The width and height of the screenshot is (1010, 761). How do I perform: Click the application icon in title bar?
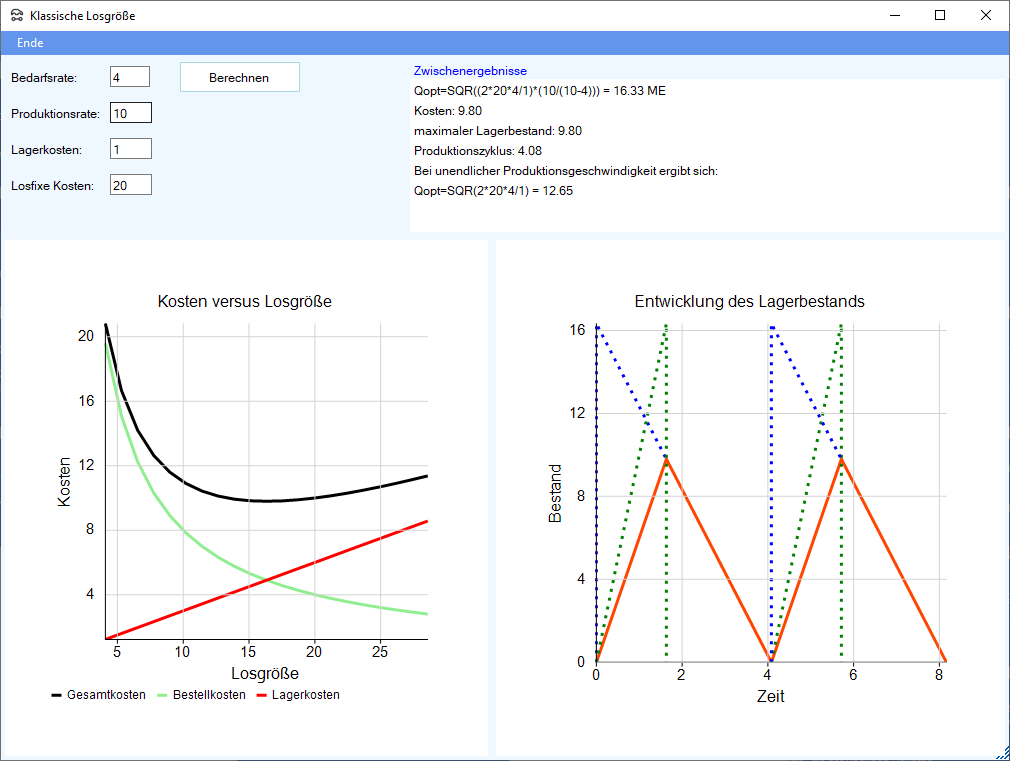(16, 16)
